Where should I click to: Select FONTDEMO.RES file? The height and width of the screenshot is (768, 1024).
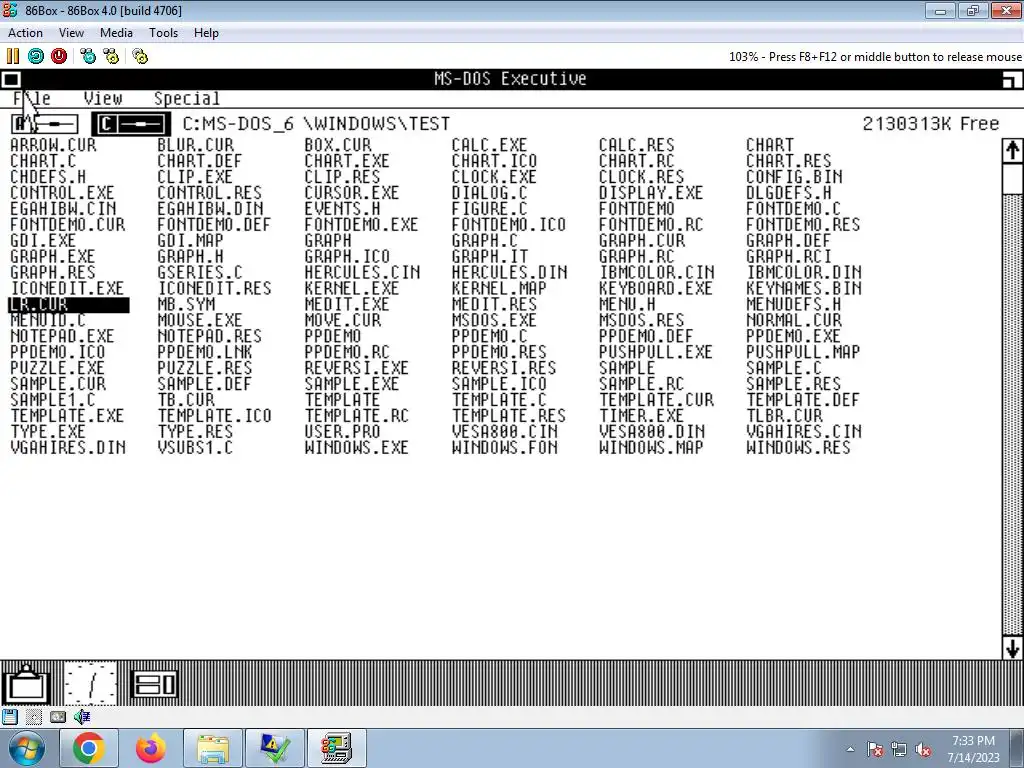(803, 225)
